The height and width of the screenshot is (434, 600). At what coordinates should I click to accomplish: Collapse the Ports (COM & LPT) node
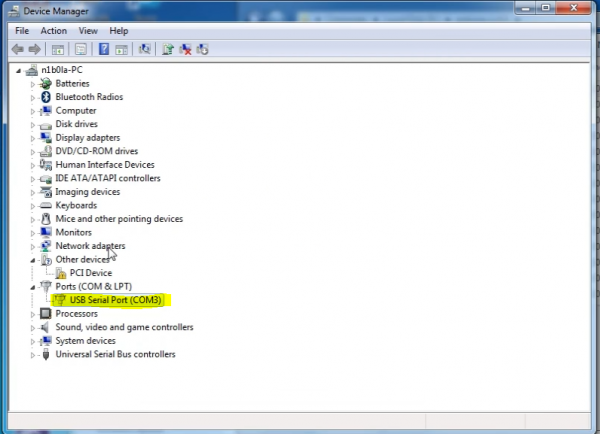(33, 287)
